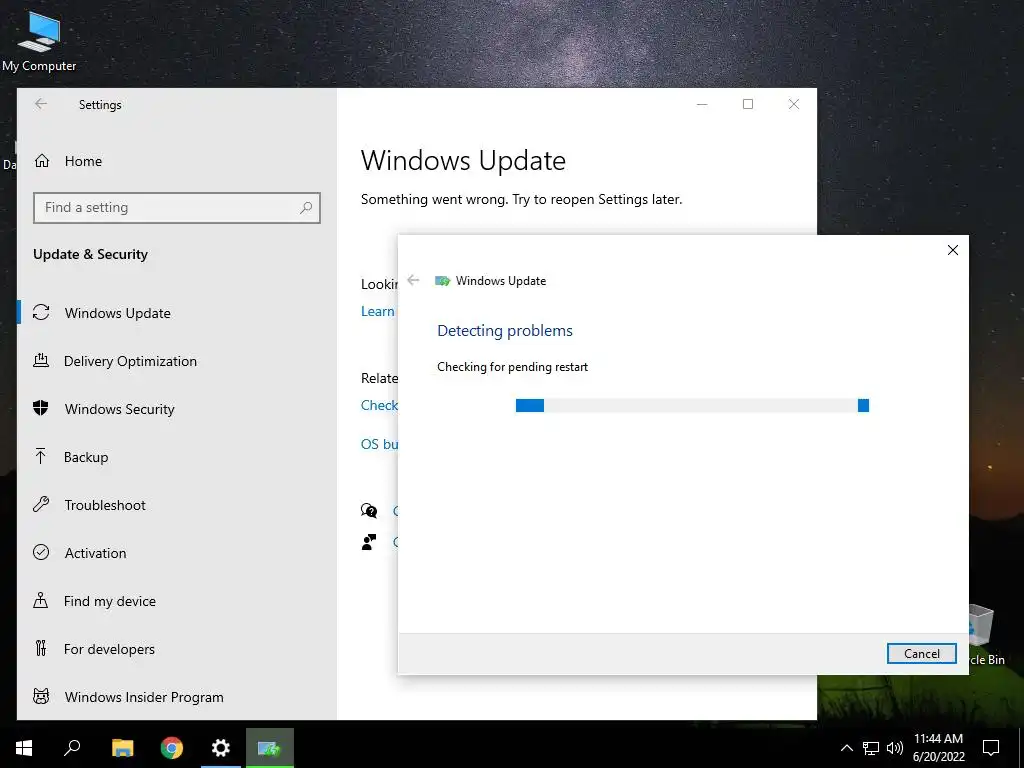1024x768 pixels.
Task: Open My Computer desktop icon
Action: point(39,40)
